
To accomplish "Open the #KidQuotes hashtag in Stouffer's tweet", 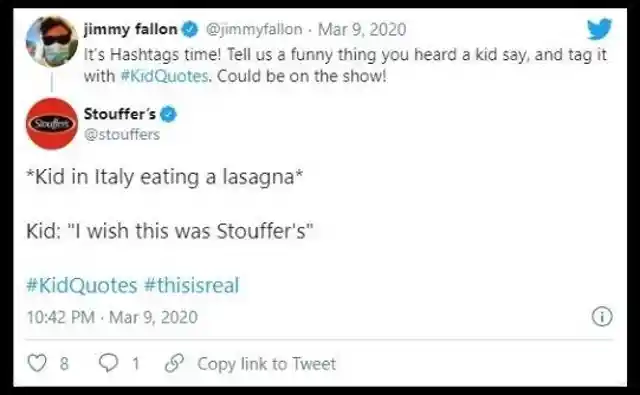I will [82, 285].
